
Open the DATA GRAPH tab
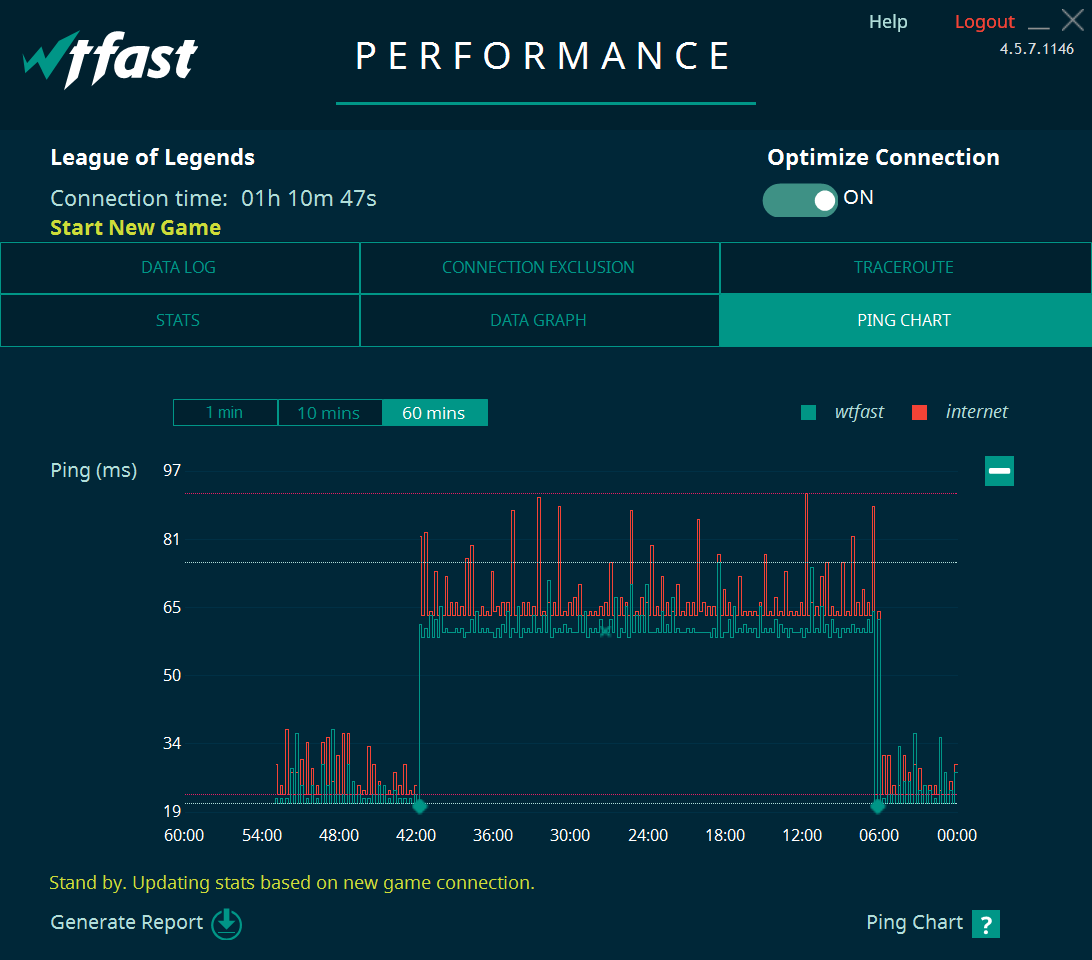(x=538, y=320)
